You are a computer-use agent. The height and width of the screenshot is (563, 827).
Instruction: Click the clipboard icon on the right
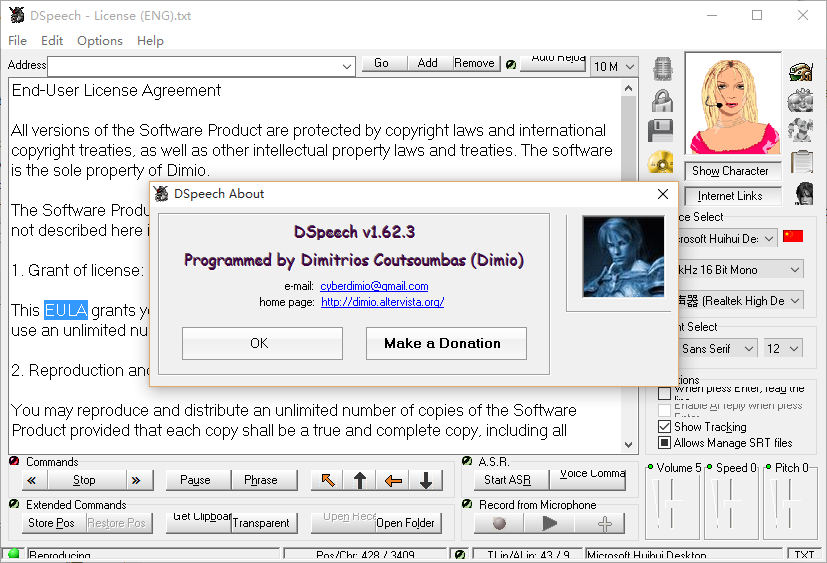click(801, 161)
